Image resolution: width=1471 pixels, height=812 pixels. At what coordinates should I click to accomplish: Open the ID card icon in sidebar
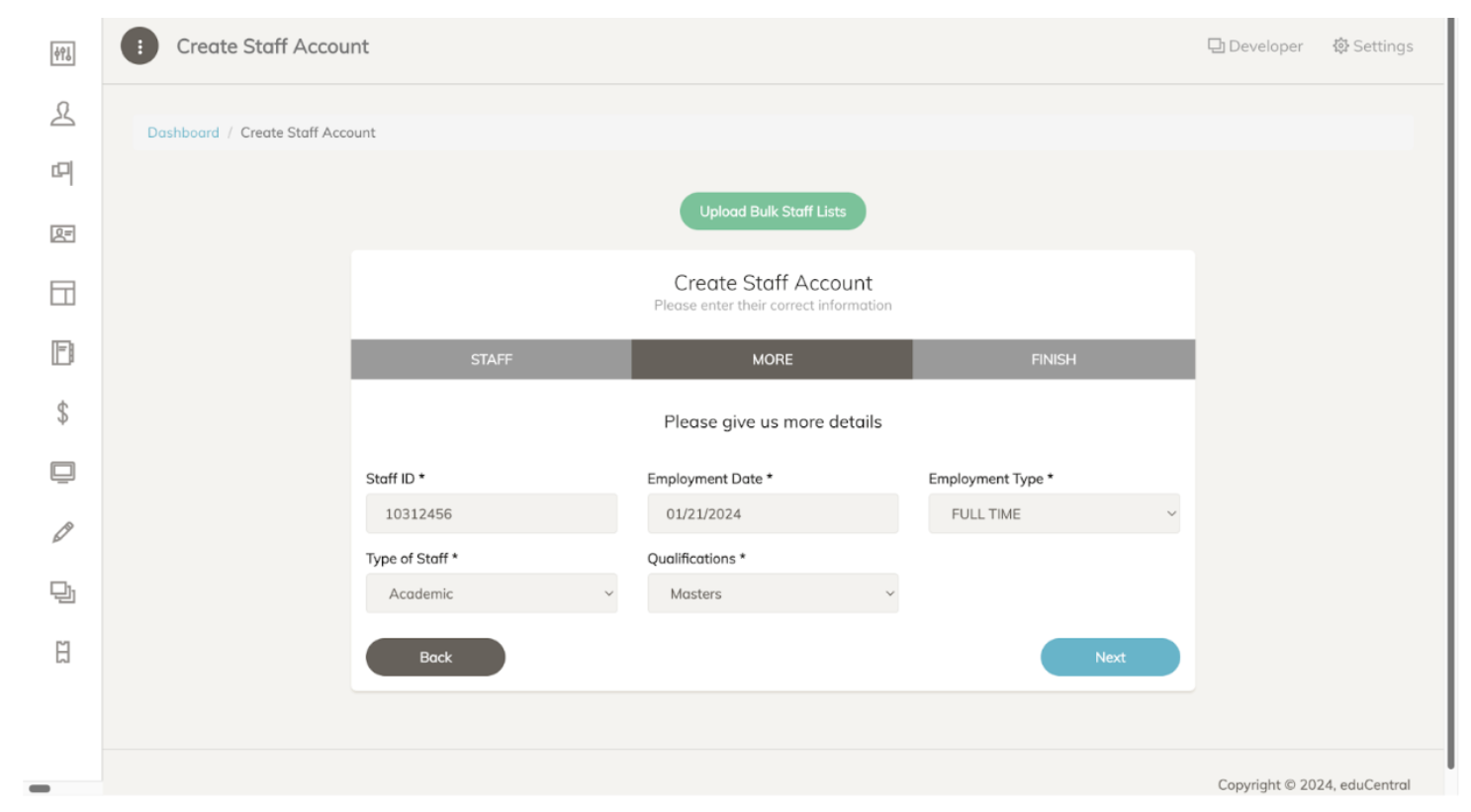coord(62,233)
